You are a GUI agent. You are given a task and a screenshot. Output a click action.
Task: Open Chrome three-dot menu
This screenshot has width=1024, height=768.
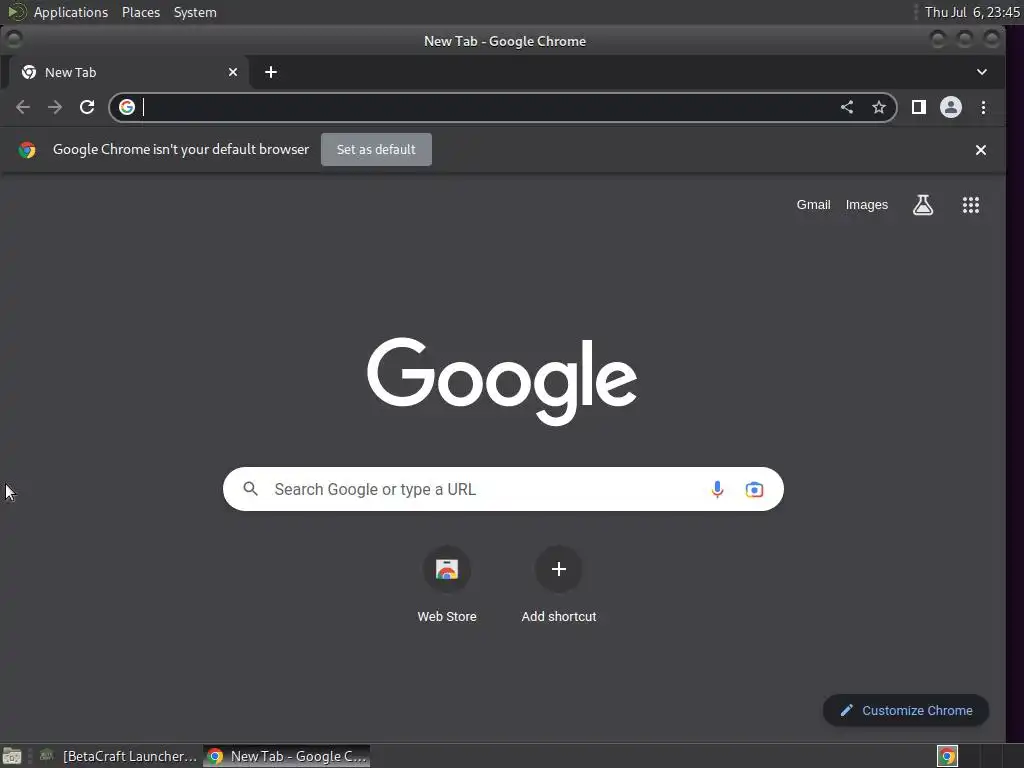pyautogui.click(x=984, y=107)
